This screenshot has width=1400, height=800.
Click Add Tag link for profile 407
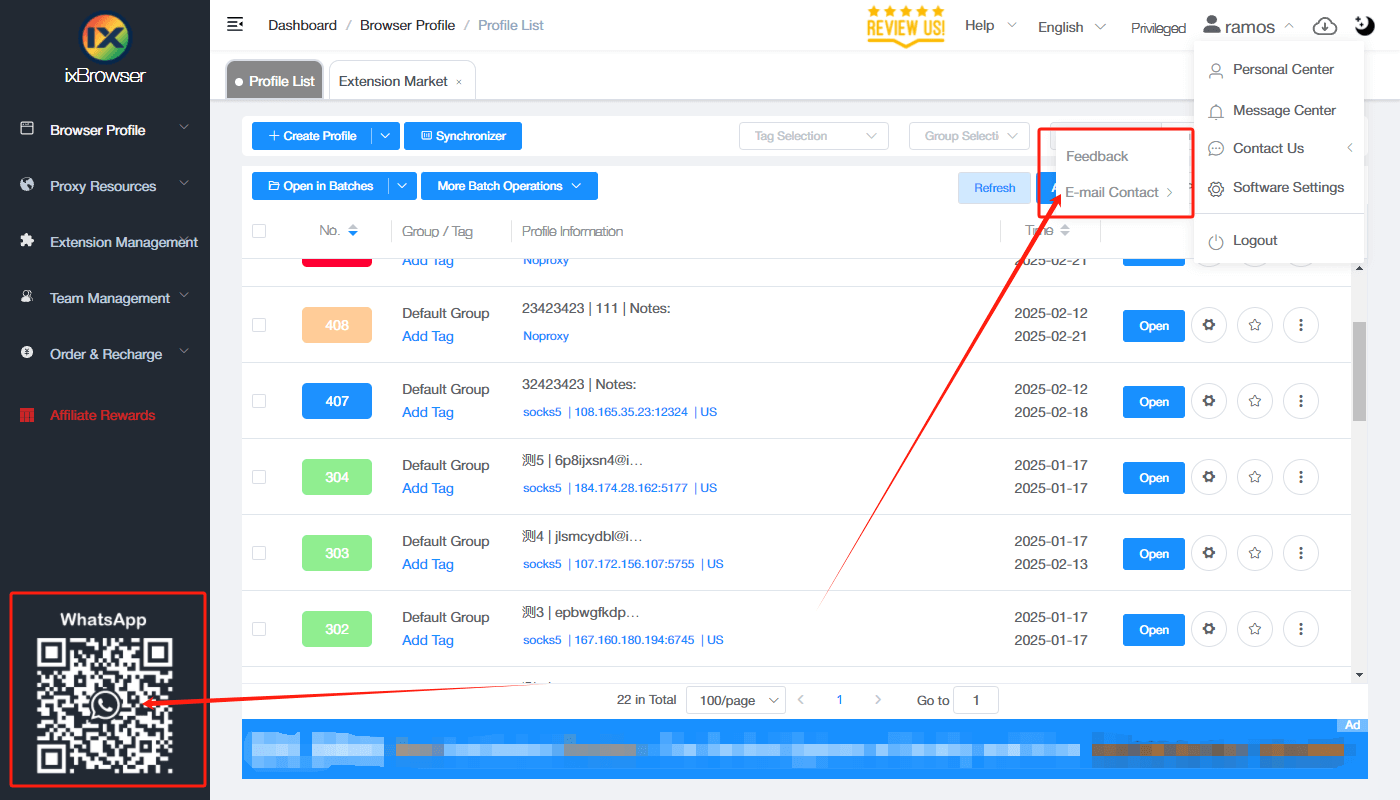tap(427, 411)
